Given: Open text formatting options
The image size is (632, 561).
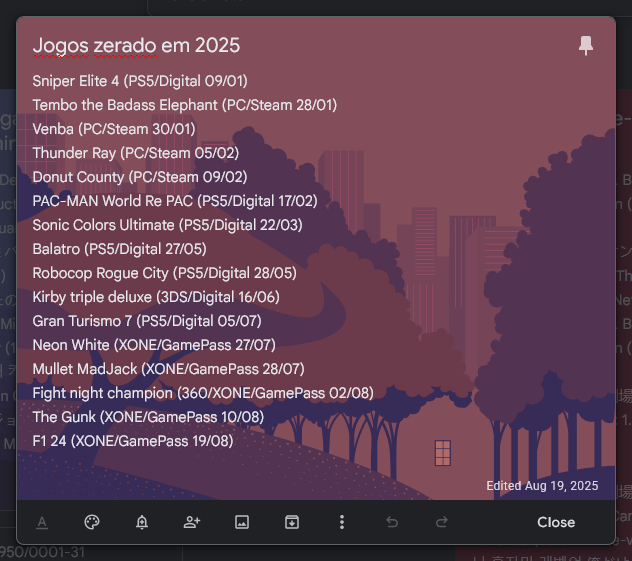Looking at the screenshot, I should coord(42,522).
